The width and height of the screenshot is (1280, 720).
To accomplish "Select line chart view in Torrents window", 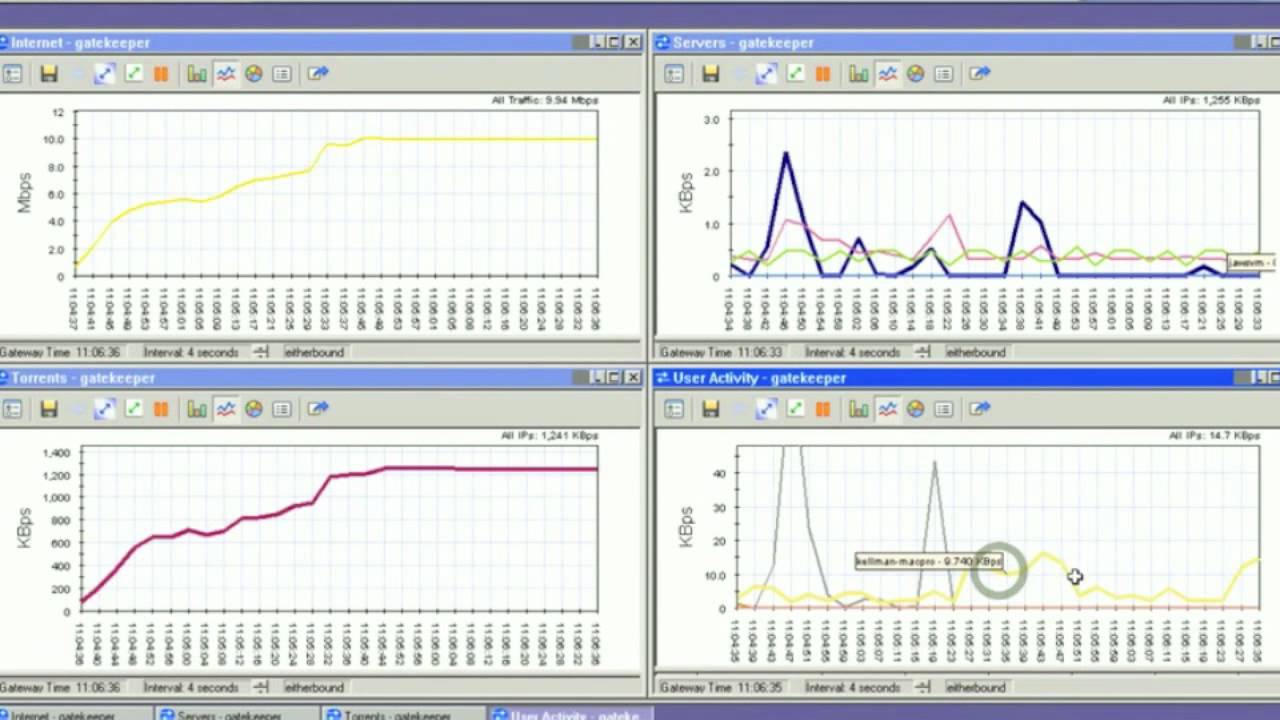I will pos(226,409).
